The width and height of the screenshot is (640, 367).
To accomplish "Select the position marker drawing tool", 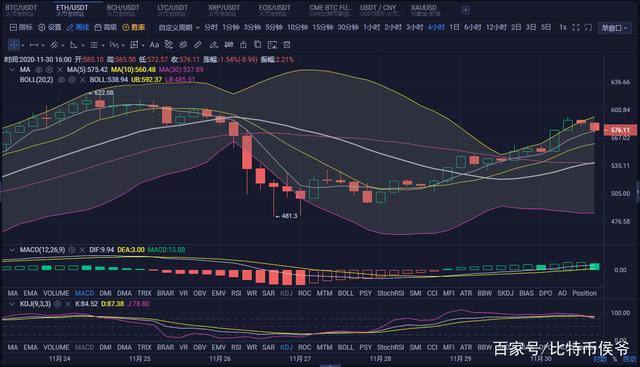I will (x=134, y=44).
